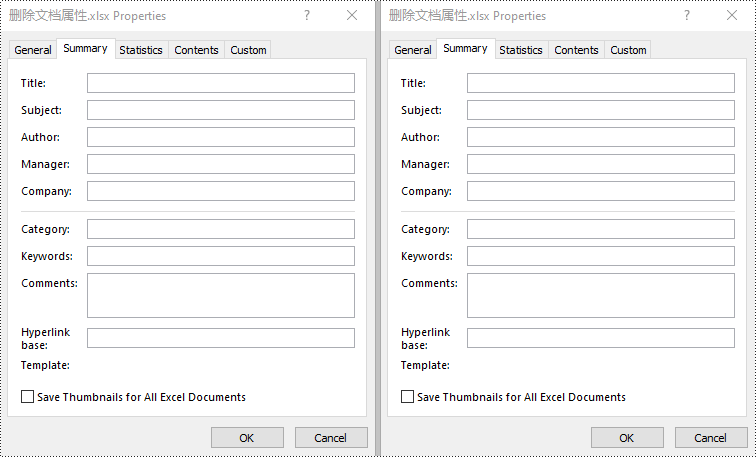Click Keywords field in left dialog
Screen dimensions: 756x457
point(221,256)
